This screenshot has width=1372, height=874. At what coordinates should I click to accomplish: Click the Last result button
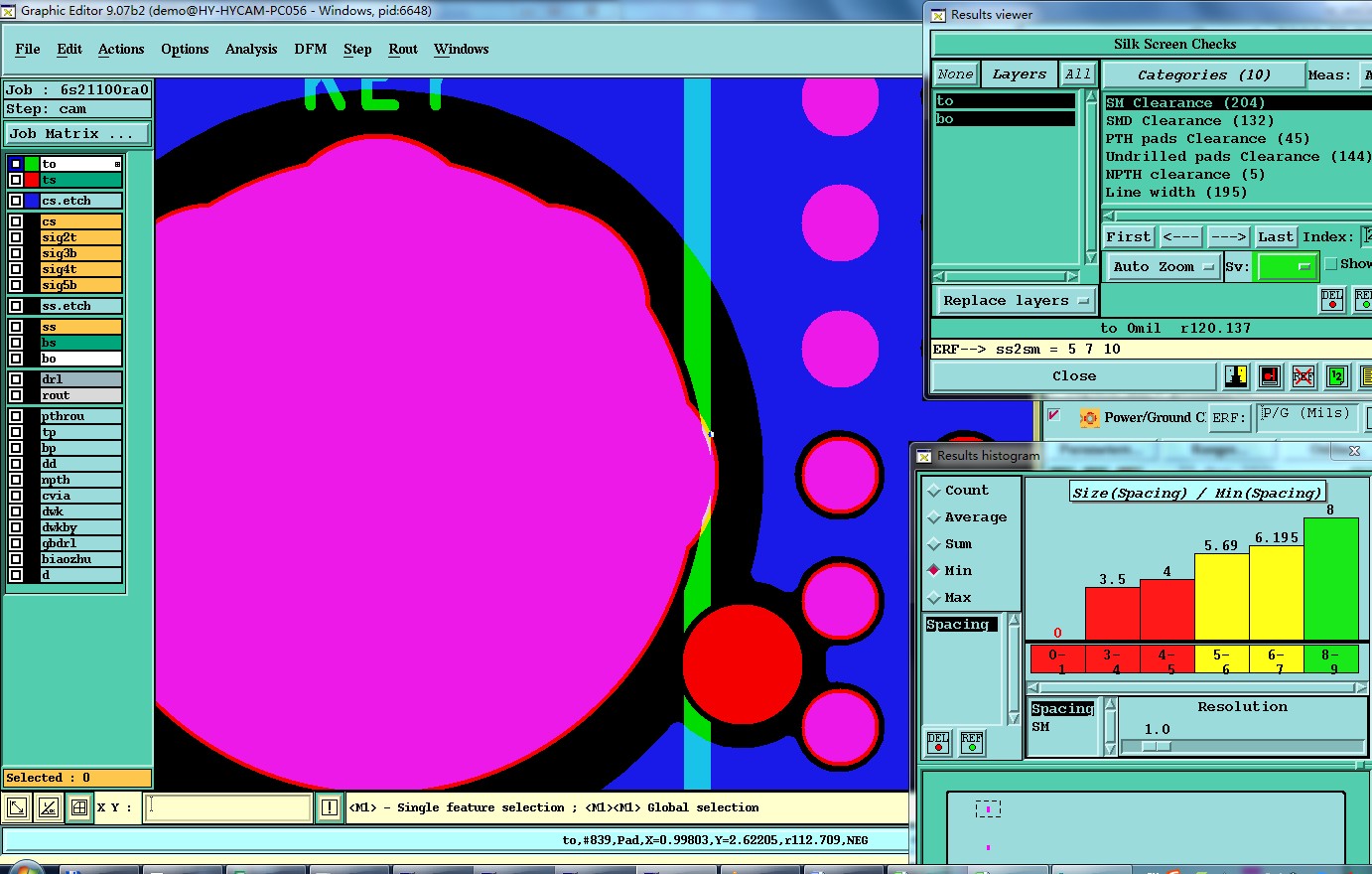coord(1276,236)
